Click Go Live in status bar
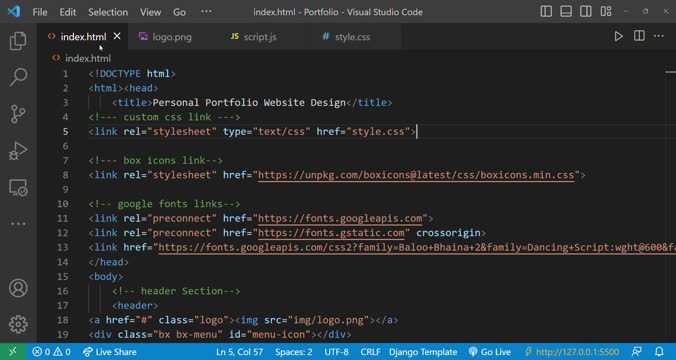This screenshot has height=360, width=676. pyautogui.click(x=489, y=352)
